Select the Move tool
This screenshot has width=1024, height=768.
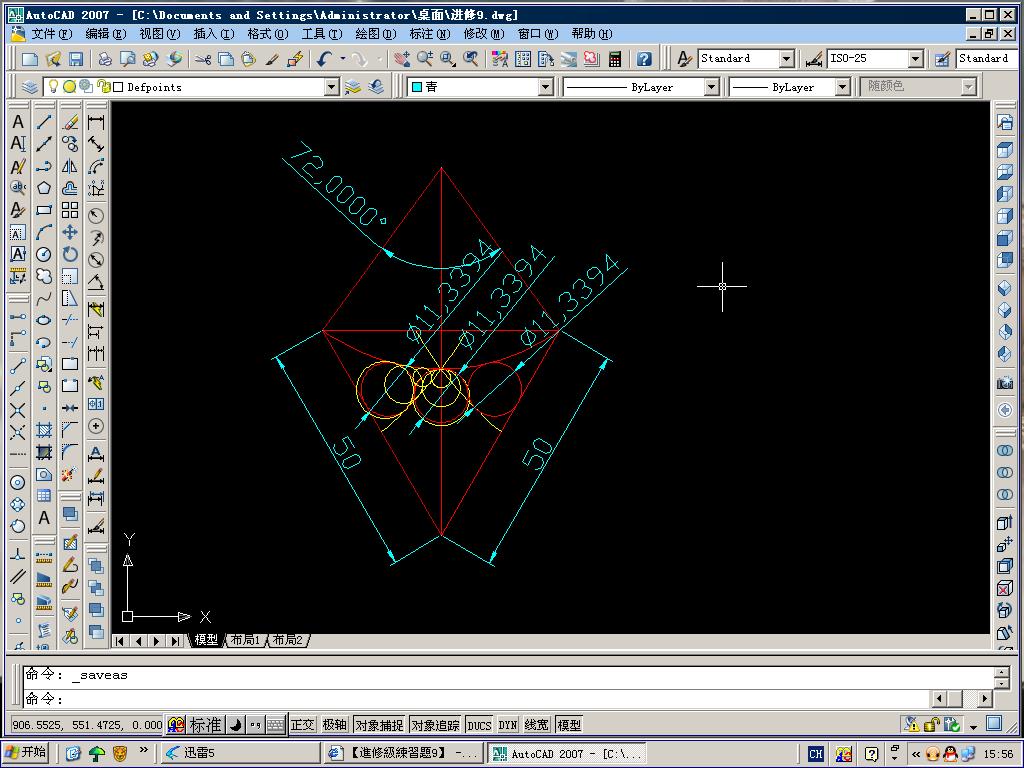tap(70, 232)
